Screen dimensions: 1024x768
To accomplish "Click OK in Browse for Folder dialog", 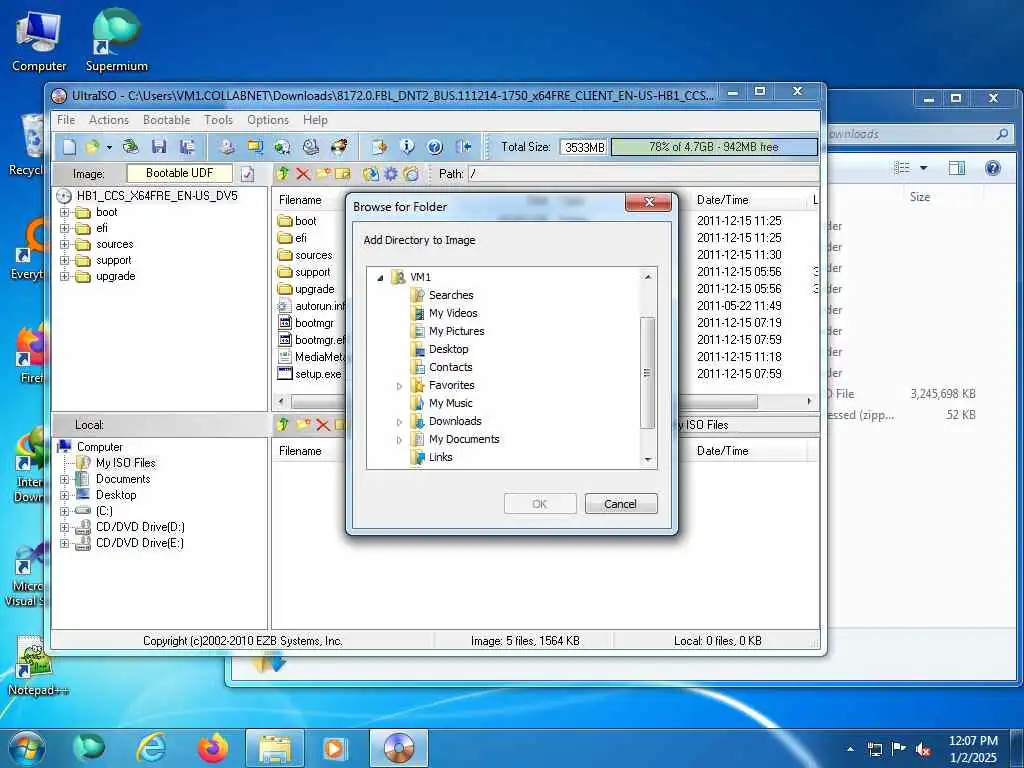I will 539,504.
